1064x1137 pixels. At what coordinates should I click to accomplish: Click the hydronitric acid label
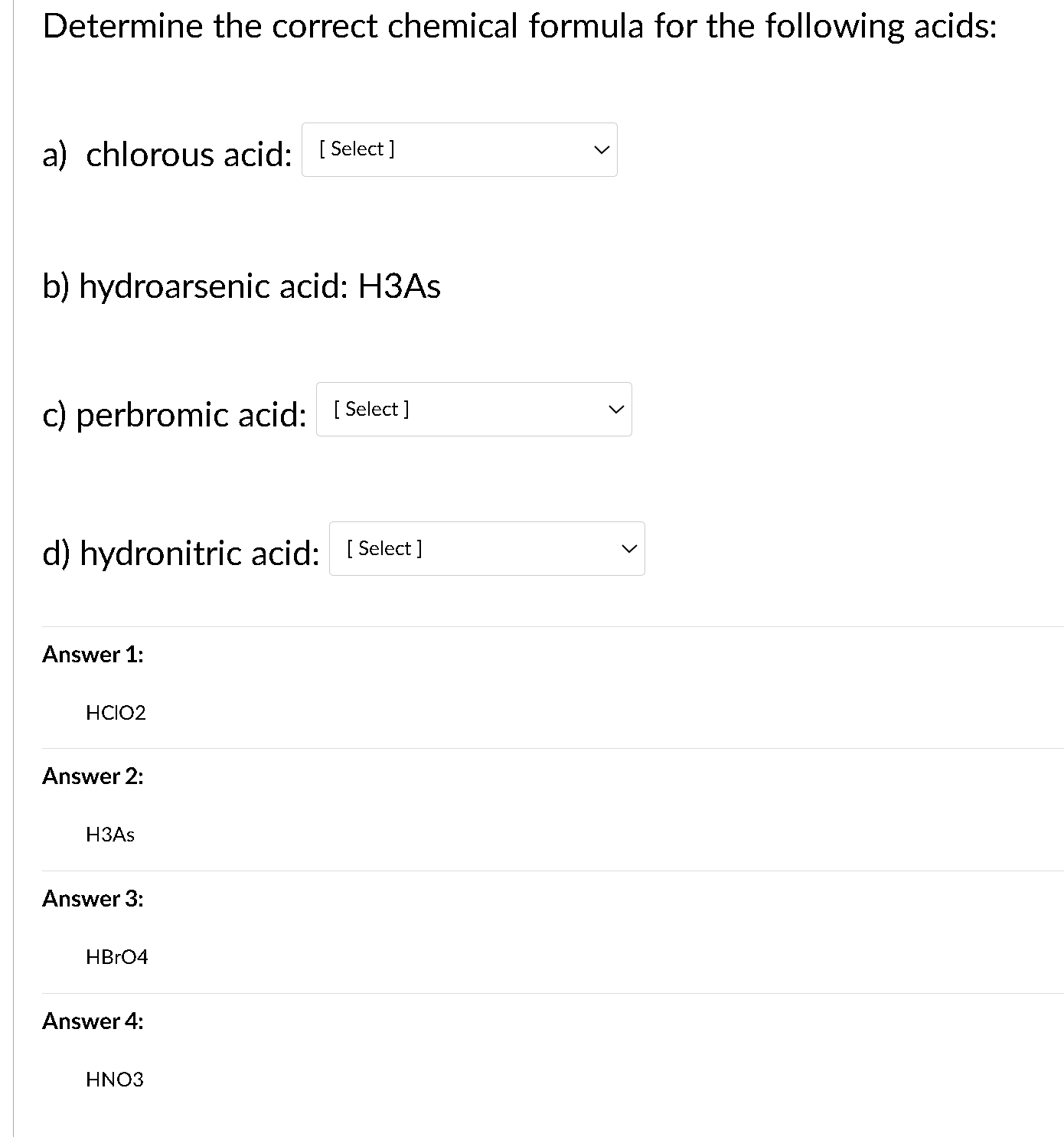[x=181, y=553]
